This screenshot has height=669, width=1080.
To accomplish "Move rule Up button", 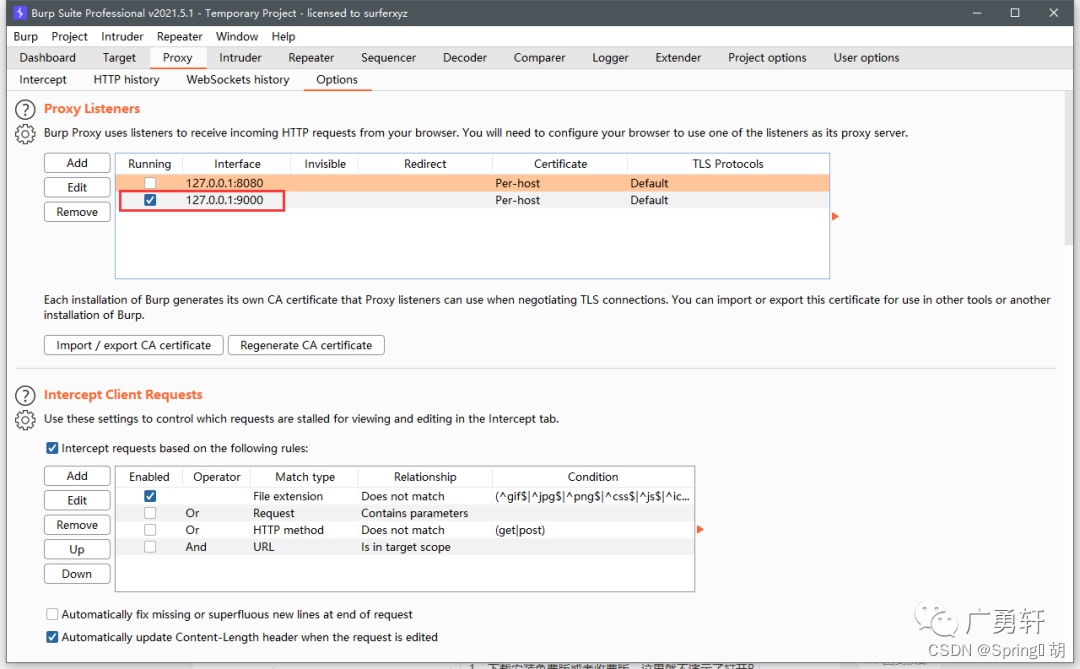I will 77,549.
